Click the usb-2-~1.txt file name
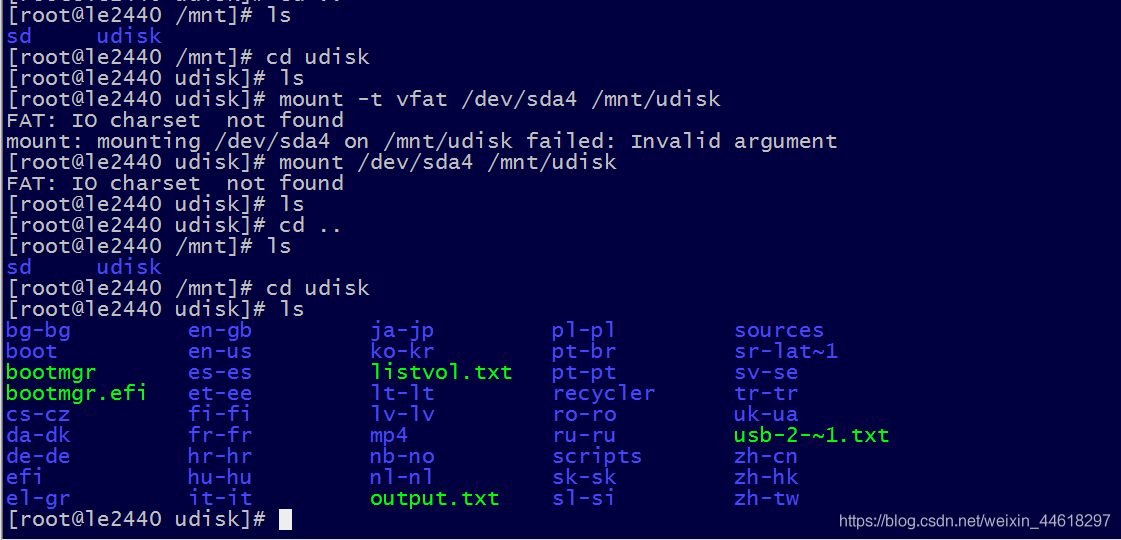The image size is (1121, 540). click(x=811, y=435)
